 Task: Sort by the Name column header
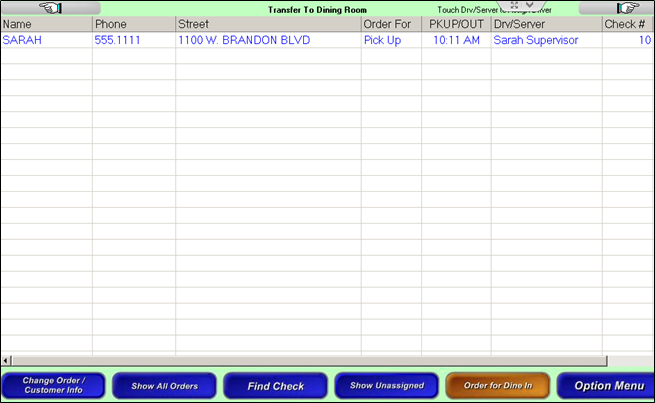(x=46, y=24)
